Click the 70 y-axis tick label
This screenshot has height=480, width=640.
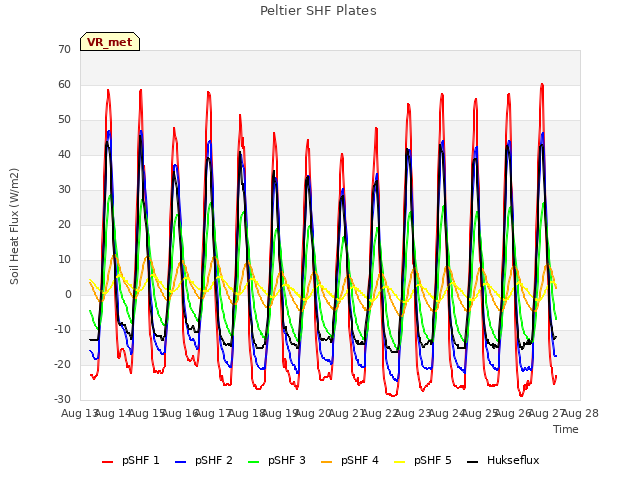(64, 49)
